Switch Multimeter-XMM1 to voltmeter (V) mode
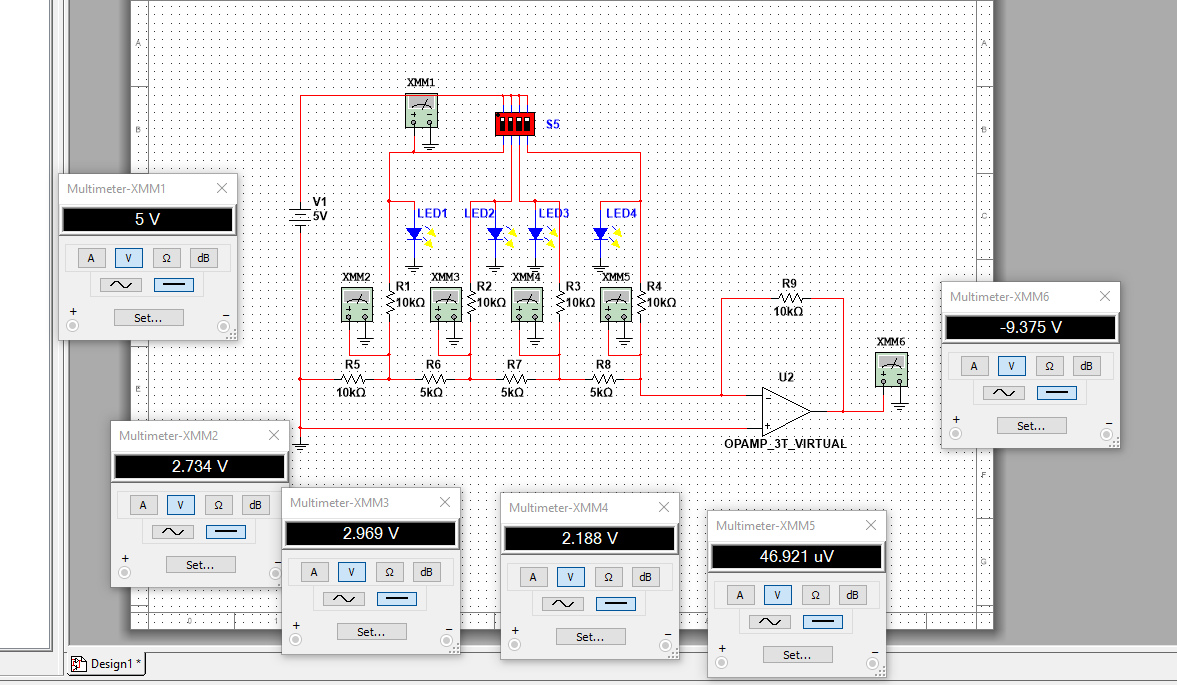The height and width of the screenshot is (685, 1177). click(x=128, y=258)
